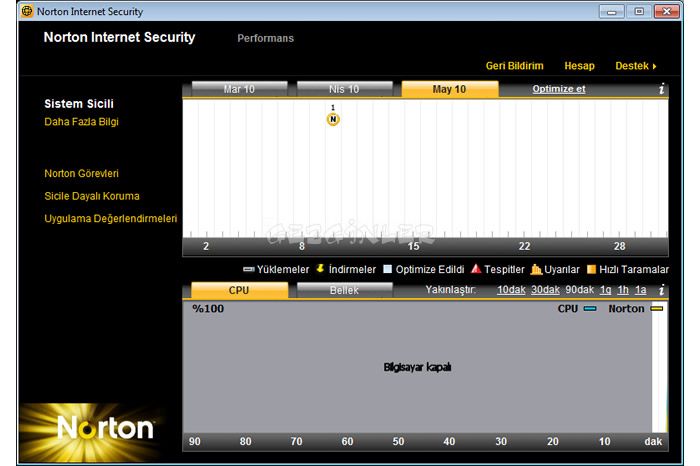700x466 pixels.
Task: Select the May 10 tab
Action: 450,89
